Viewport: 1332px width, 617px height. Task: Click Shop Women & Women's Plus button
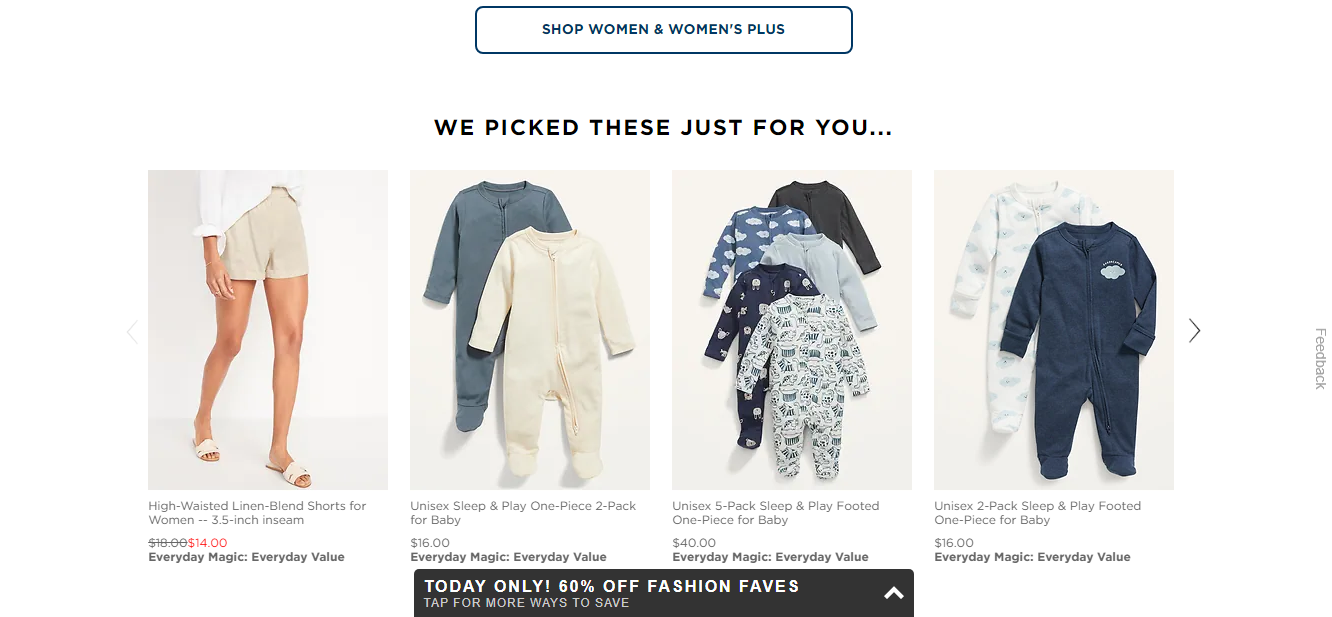(664, 30)
